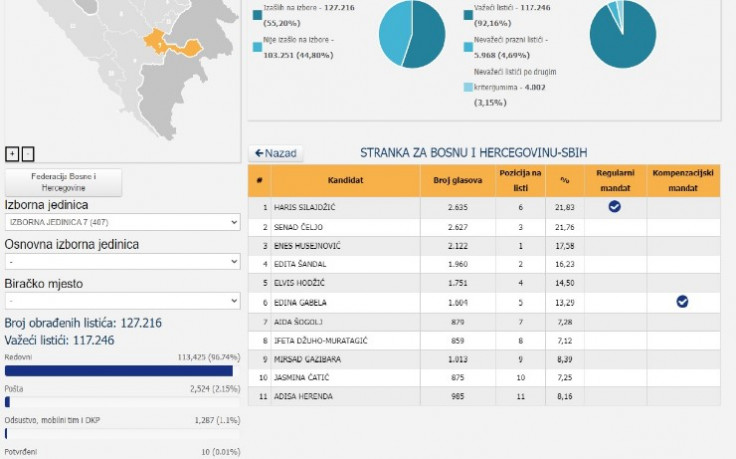Click the map zoom out minus button
736x459 pixels.
coord(28,153)
